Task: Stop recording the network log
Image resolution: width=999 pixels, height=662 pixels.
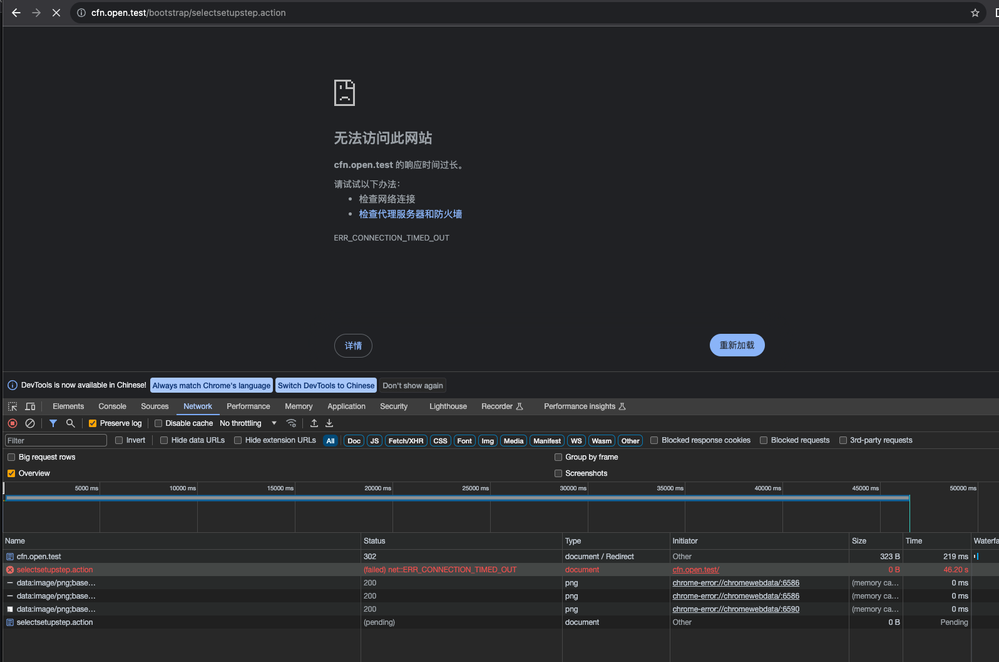Action: 12,423
